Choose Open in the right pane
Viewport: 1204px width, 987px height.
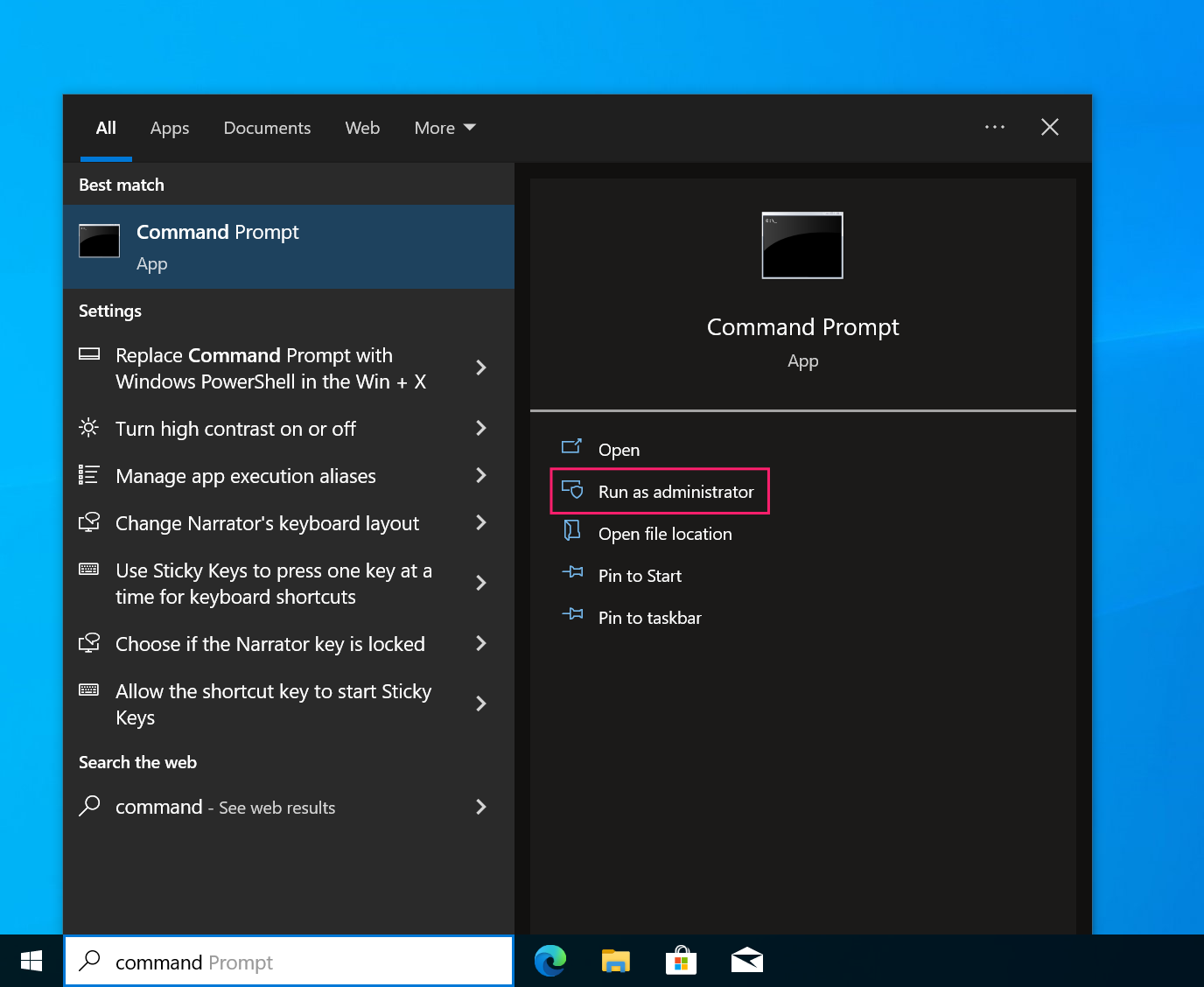(619, 450)
